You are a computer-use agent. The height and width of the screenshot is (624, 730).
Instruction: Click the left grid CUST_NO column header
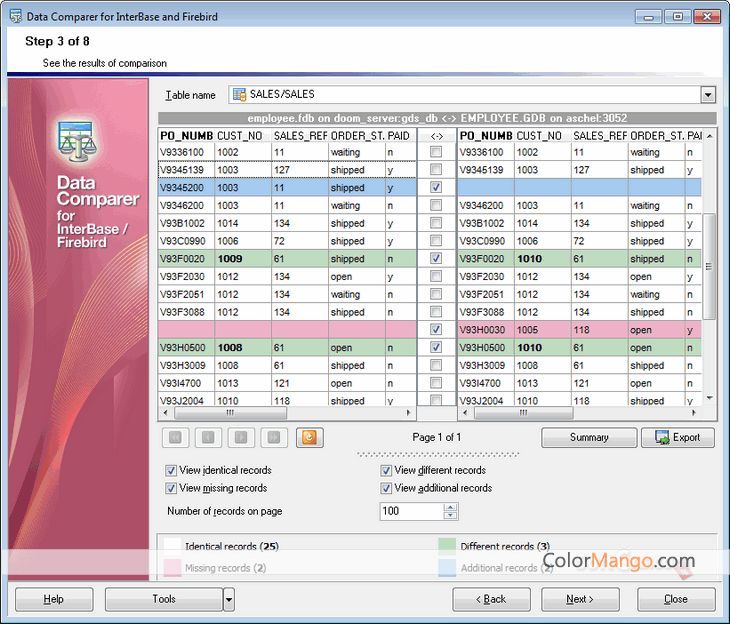[243, 136]
